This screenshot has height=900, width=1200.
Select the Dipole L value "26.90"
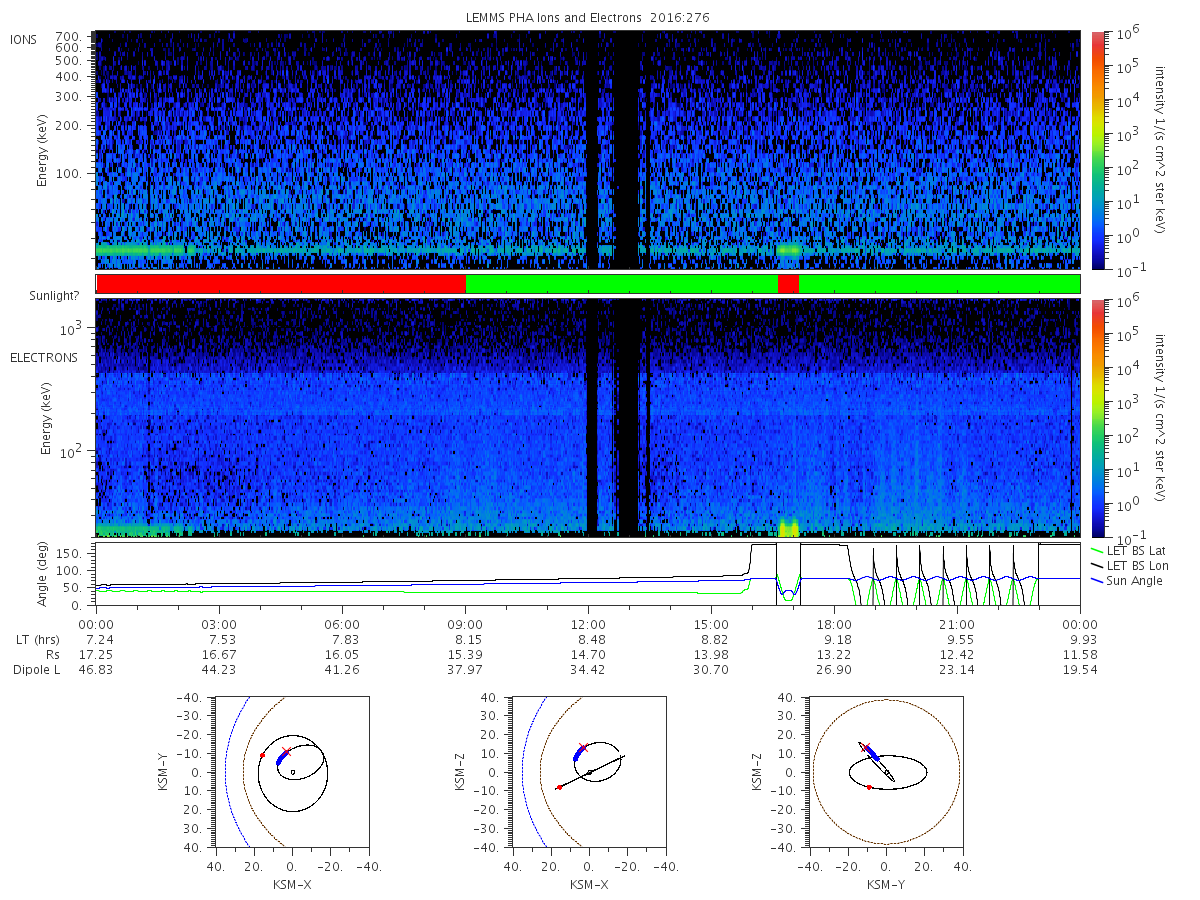coord(834,669)
